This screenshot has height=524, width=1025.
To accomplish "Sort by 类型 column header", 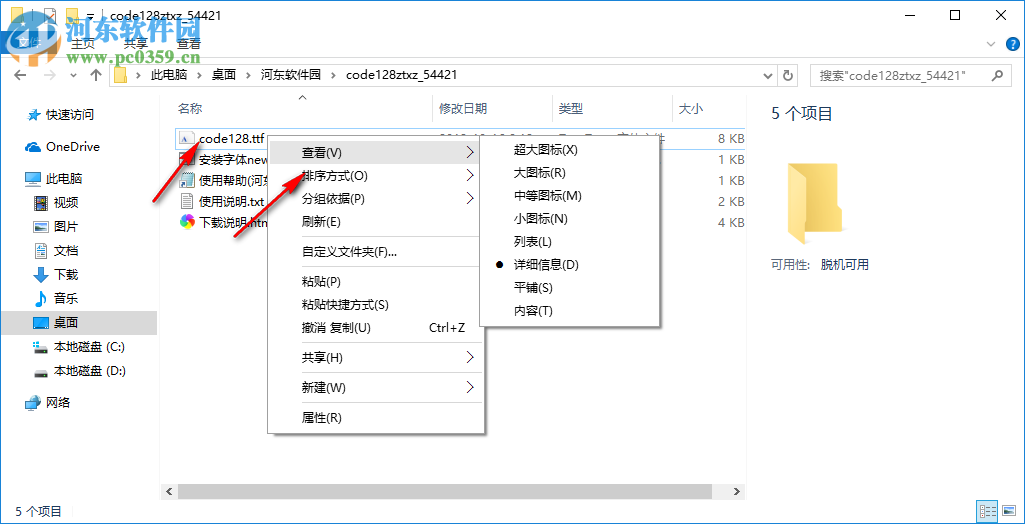I will pyautogui.click(x=571, y=109).
